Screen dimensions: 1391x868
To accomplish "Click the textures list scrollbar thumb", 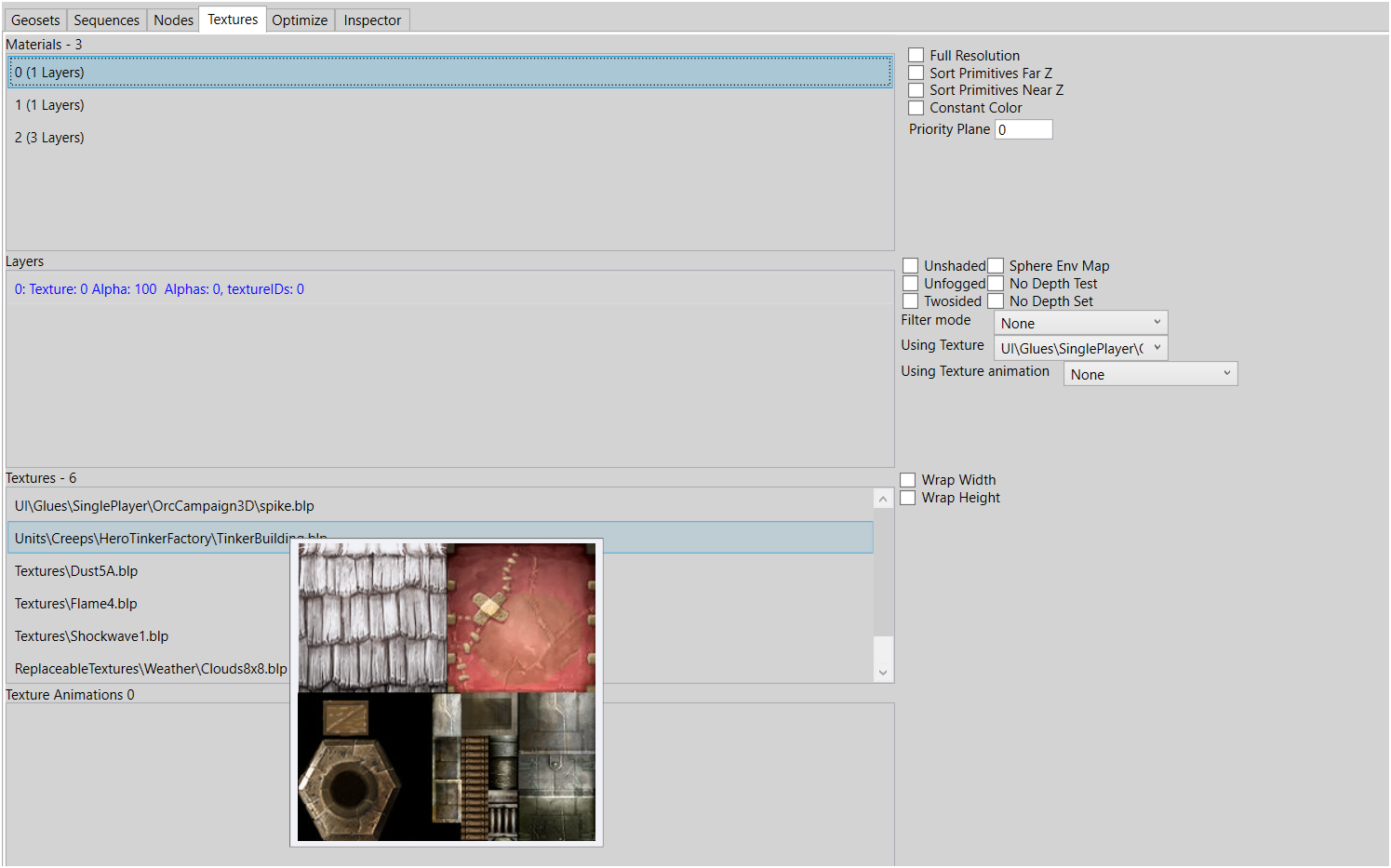I will pyautogui.click(x=883, y=649).
